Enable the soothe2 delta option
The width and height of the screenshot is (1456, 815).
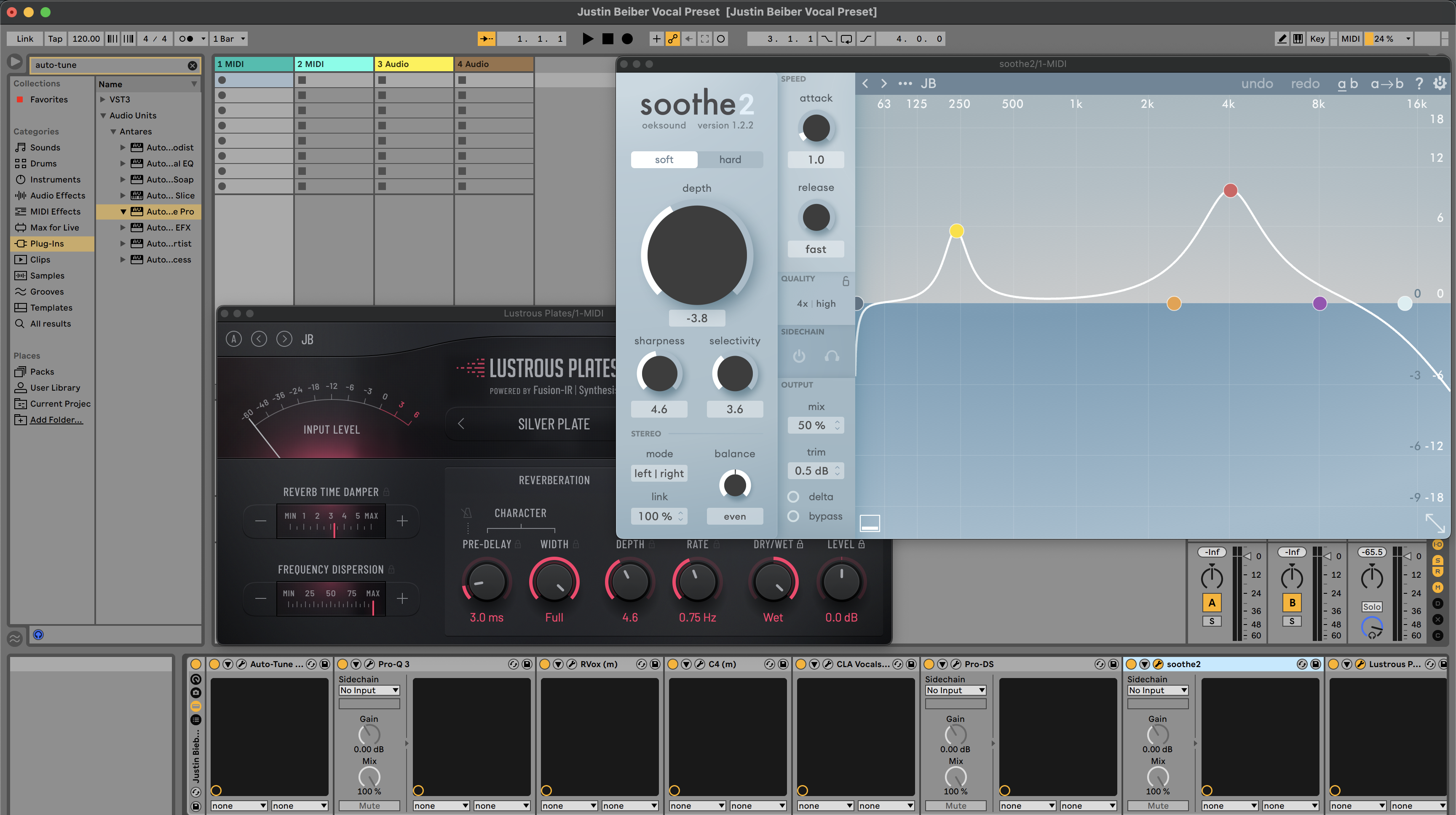coord(794,497)
